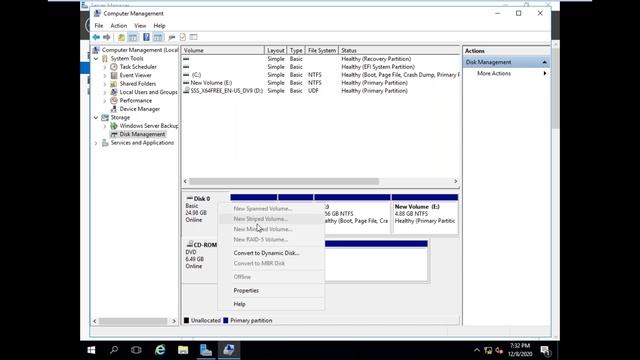Click the Forward arrow toolbar icon
The image size is (640, 360).
pyautogui.click(x=107, y=37)
